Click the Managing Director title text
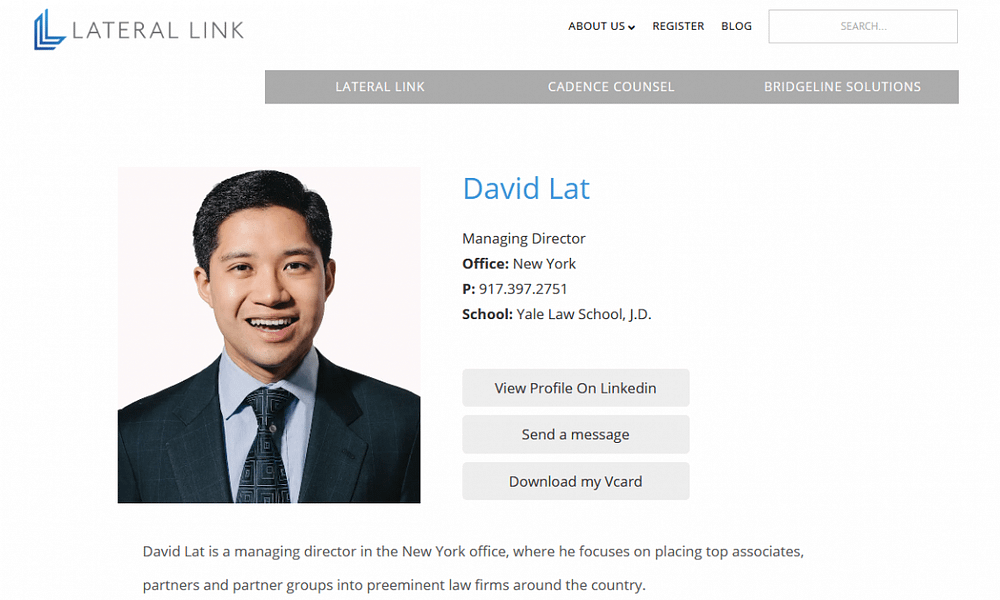The width and height of the screenshot is (1000, 600). coord(524,238)
